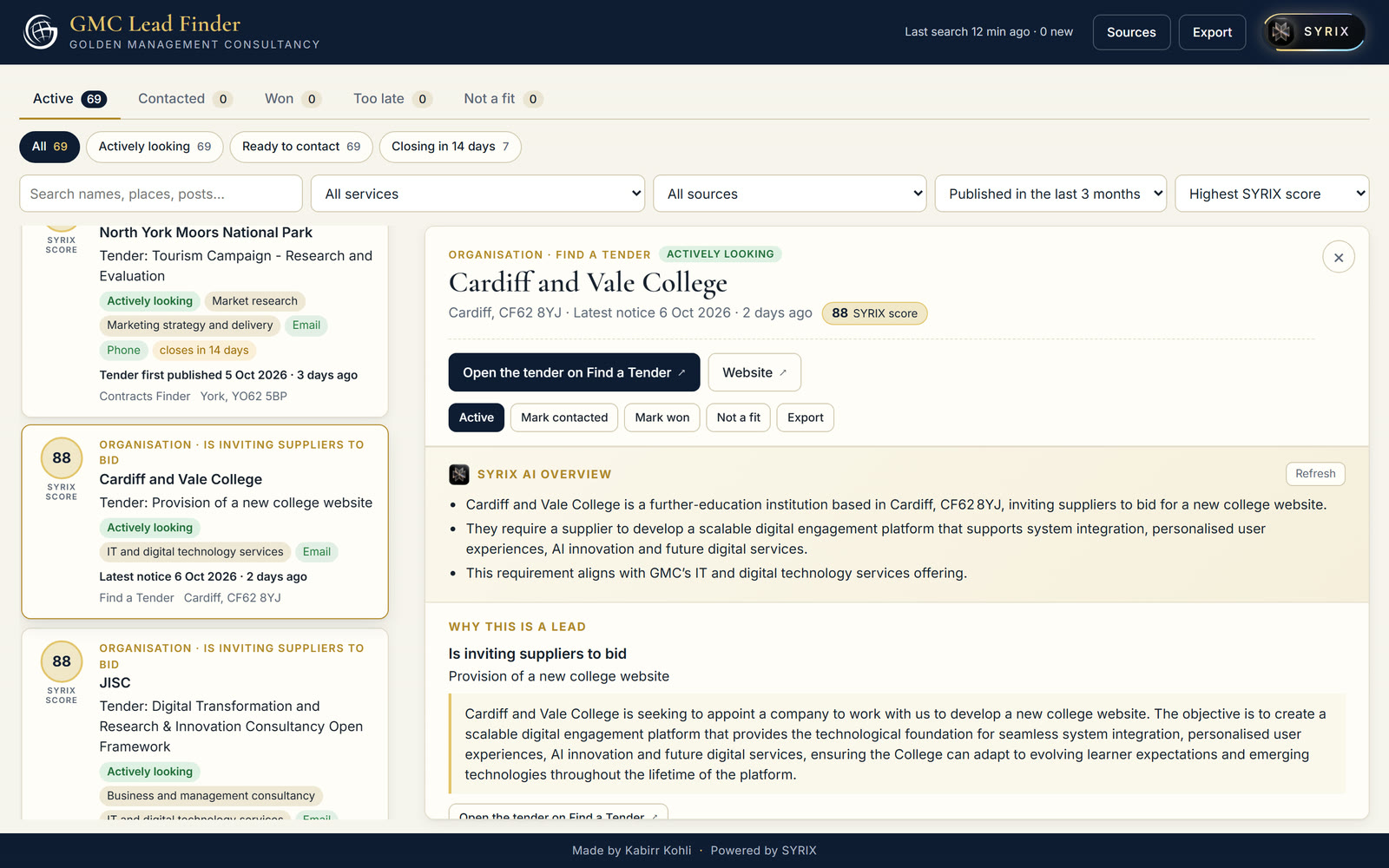Click the Last search 12 min ago status
This screenshot has width=1389, height=868.
988,32
